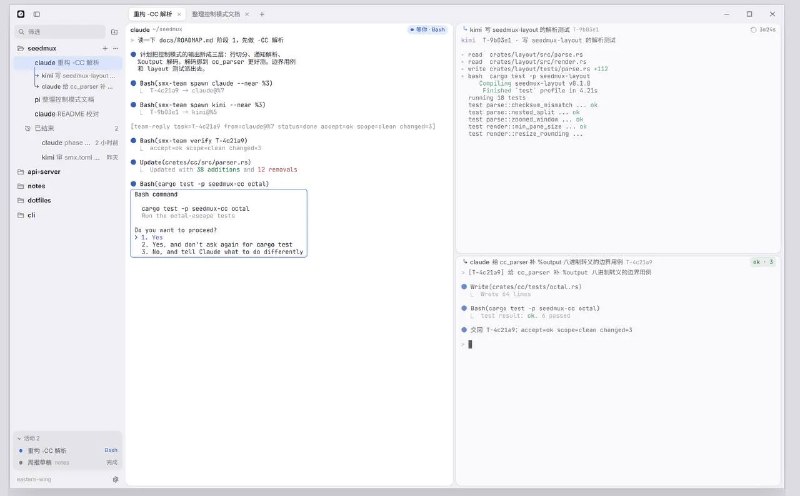Click Bash(smx-team spawn kimi --near %3) line

tap(202, 105)
